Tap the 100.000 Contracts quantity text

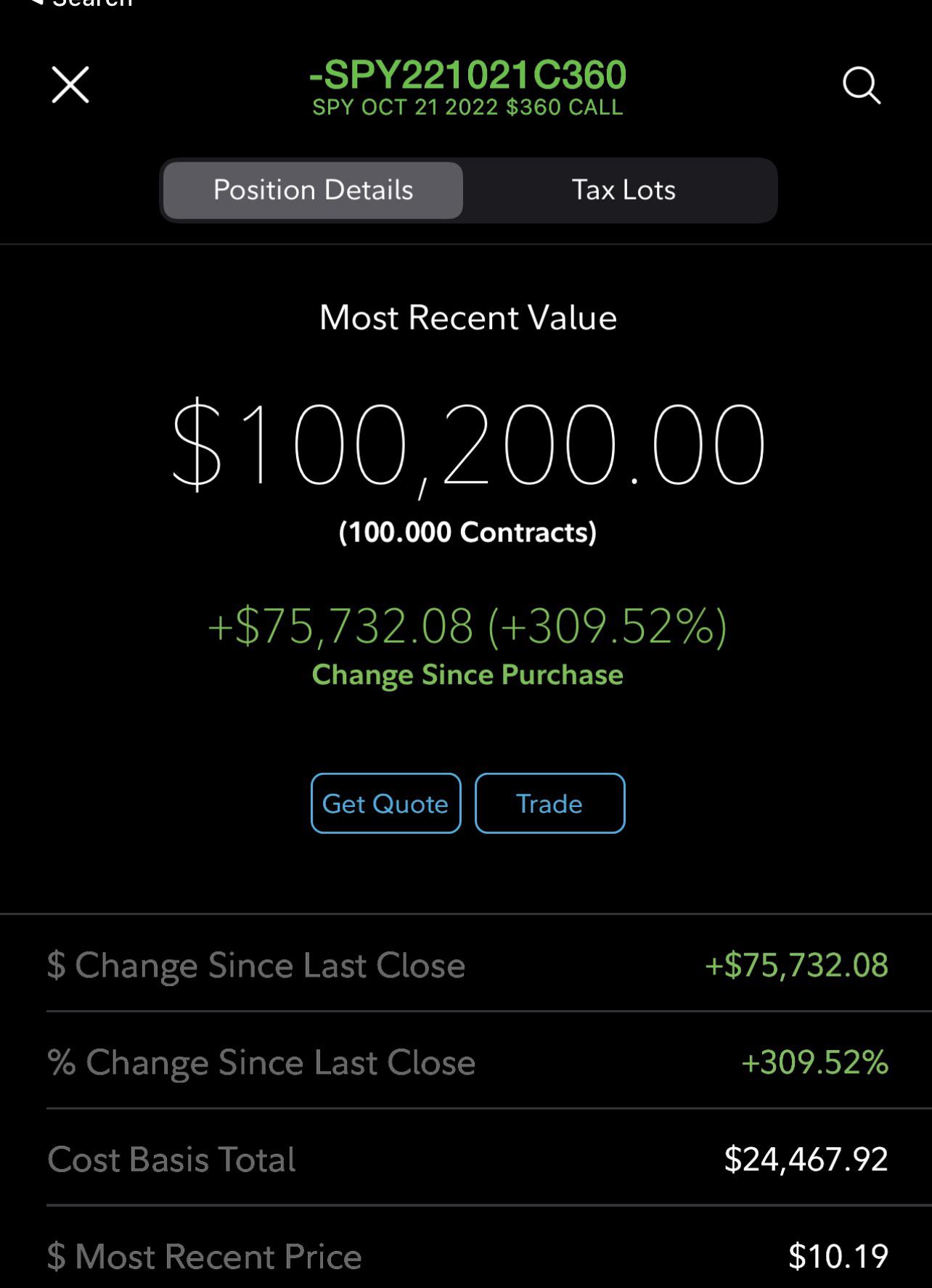tap(467, 532)
